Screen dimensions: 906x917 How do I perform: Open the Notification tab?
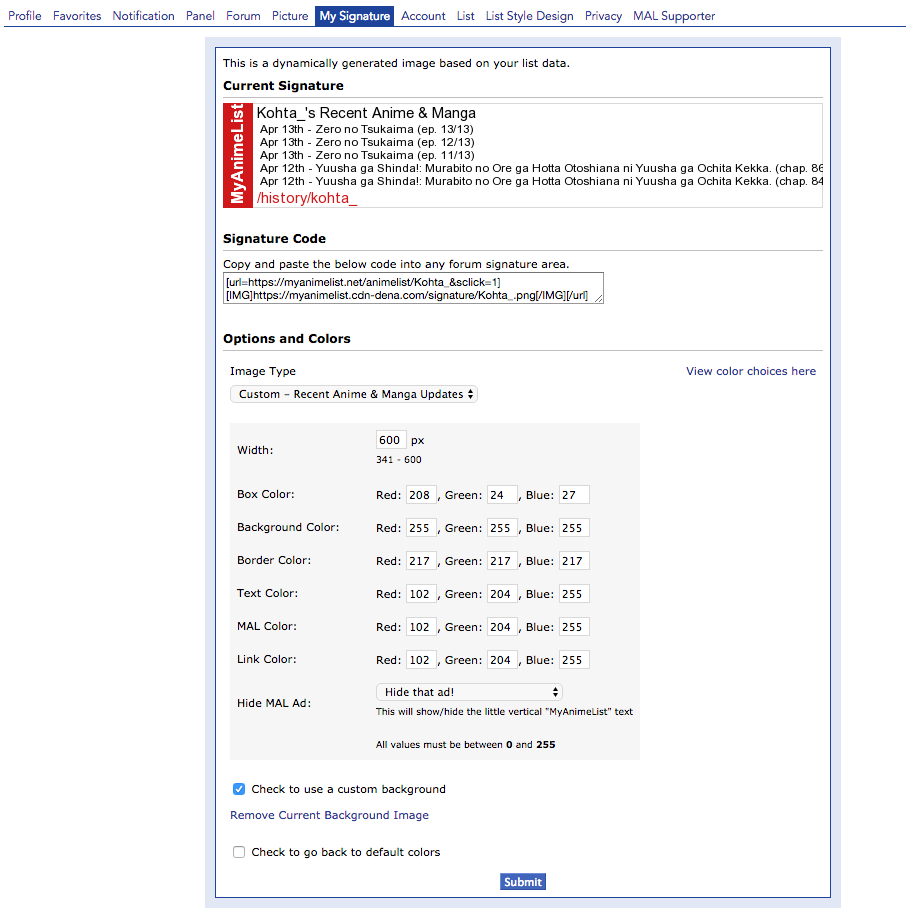pyautogui.click(x=143, y=16)
